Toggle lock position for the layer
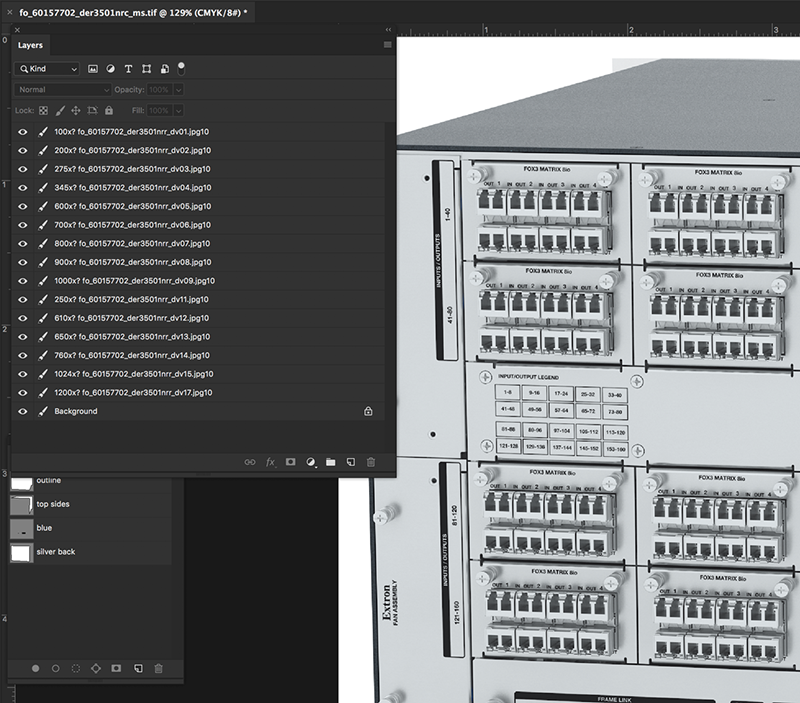800x703 pixels. [74, 111]
